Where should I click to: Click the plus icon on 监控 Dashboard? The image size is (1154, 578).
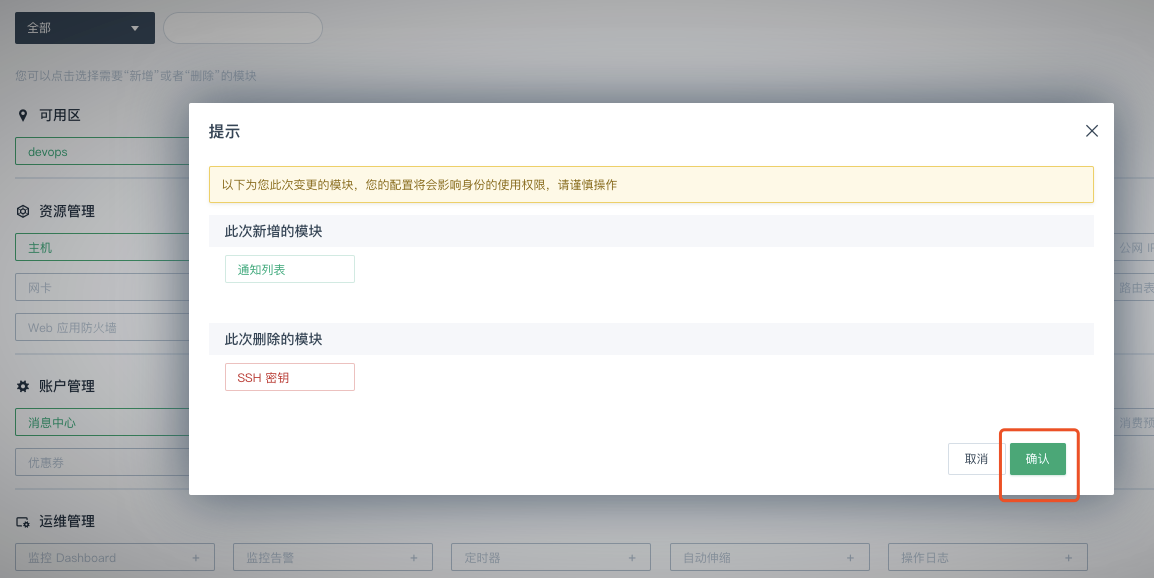click(x=196, y=558)
